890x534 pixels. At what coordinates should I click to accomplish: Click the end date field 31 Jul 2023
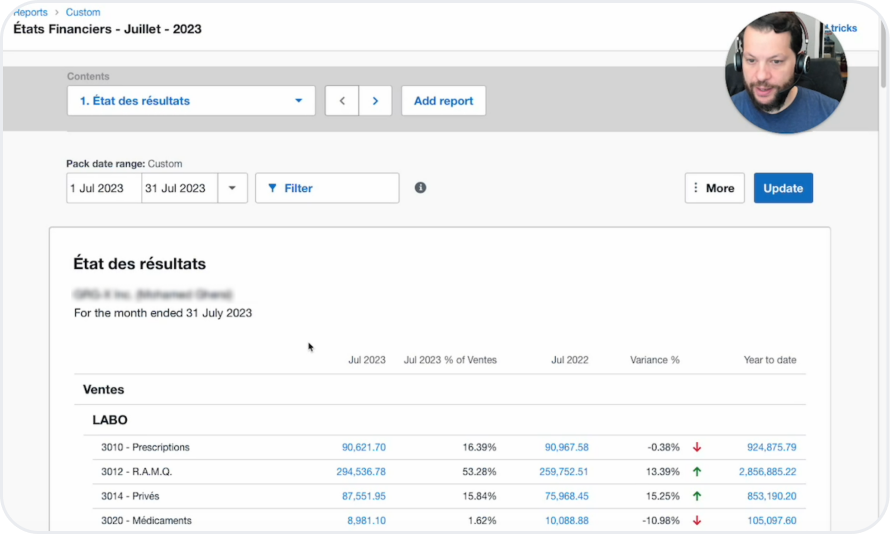click(x=179, y=188)
